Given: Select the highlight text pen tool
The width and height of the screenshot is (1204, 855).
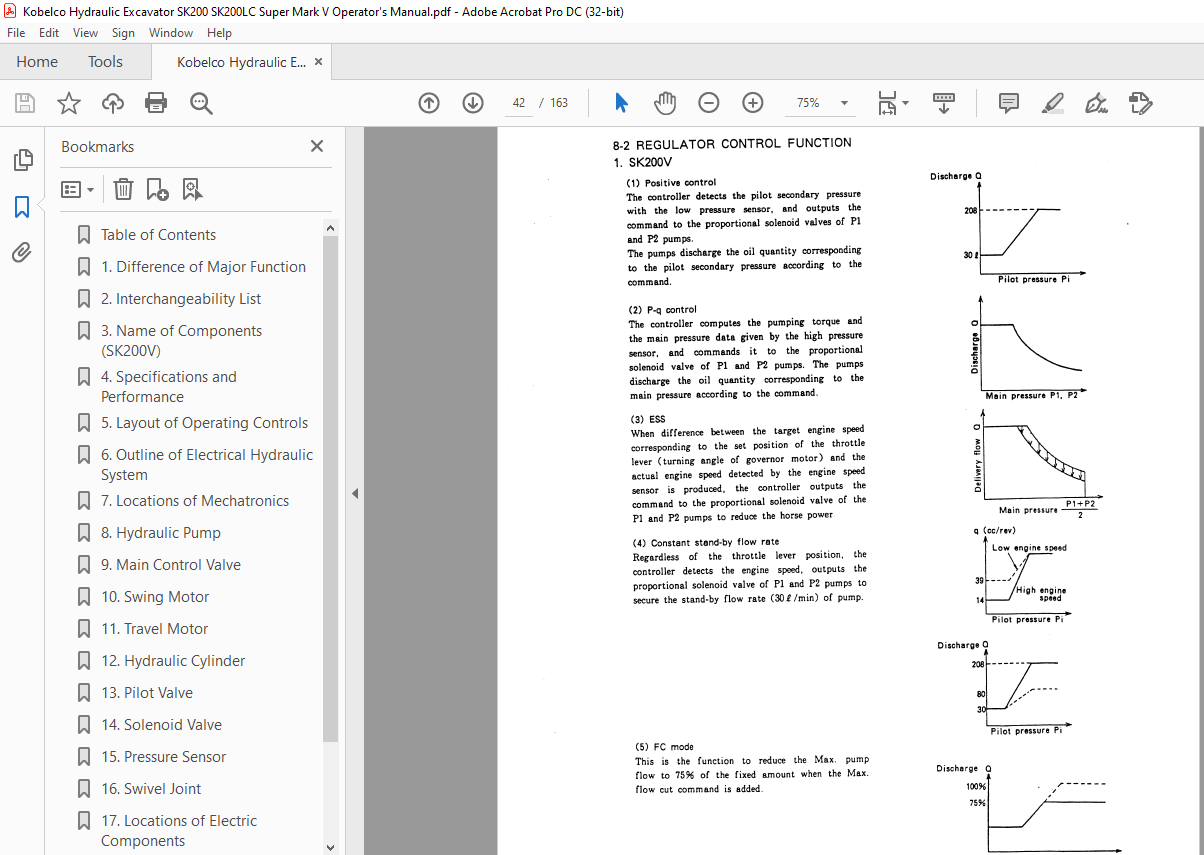Looking at the screenshot, I should coord(1052,103).
